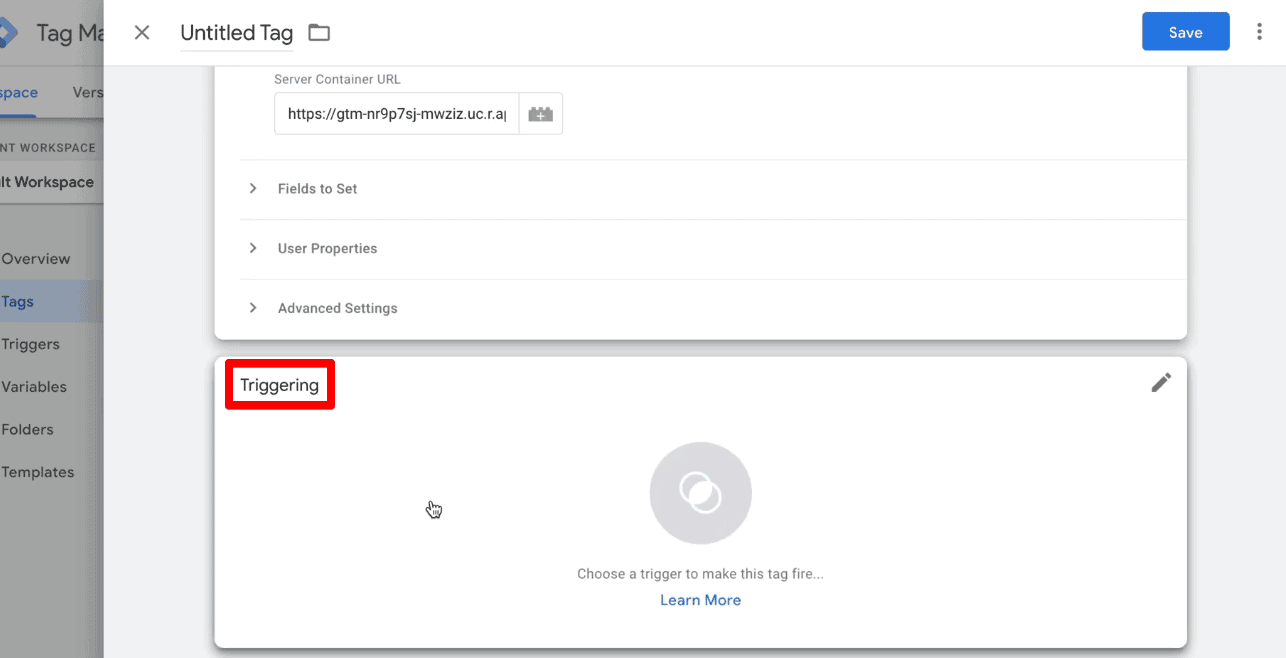Open the folder icon beside Untitled Tag

[319, 33]
